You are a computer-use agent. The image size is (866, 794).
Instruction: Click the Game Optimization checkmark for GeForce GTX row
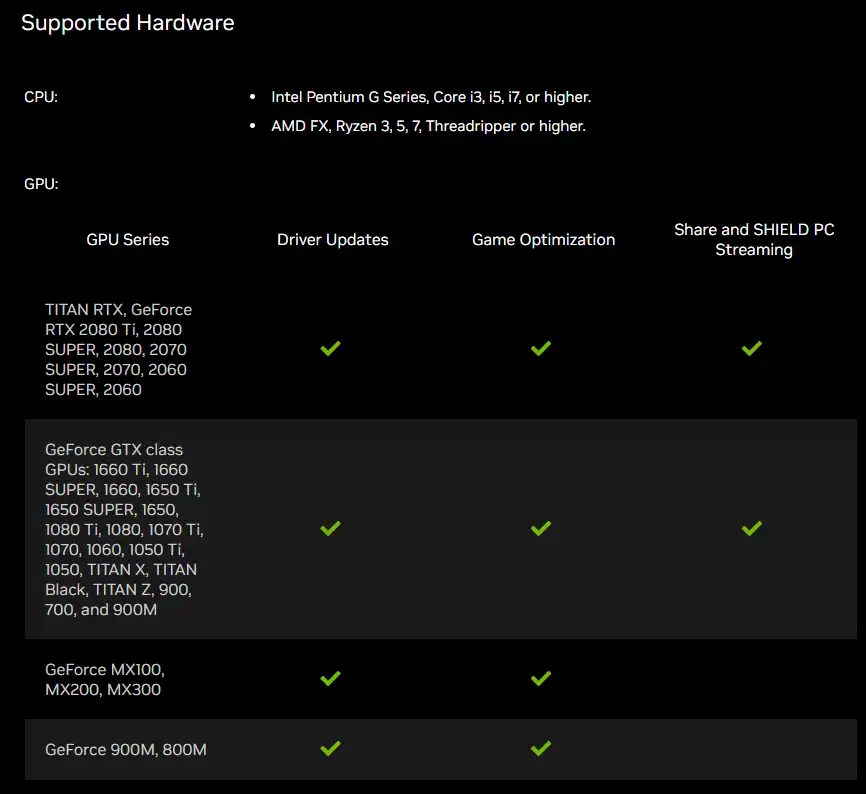541,529
